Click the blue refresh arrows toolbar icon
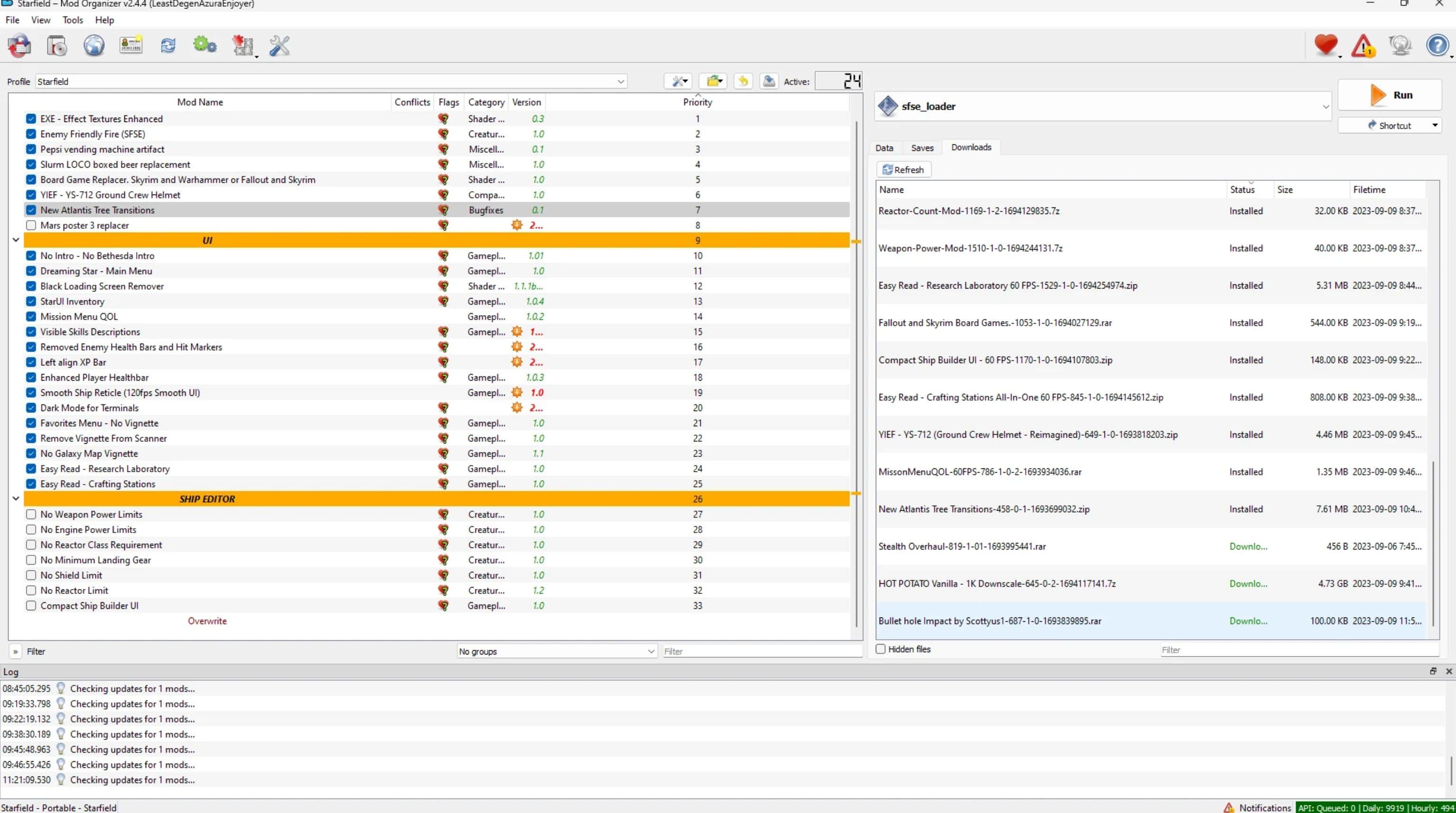This screenshot has height=813, width=1456. (x=168, y=46)
